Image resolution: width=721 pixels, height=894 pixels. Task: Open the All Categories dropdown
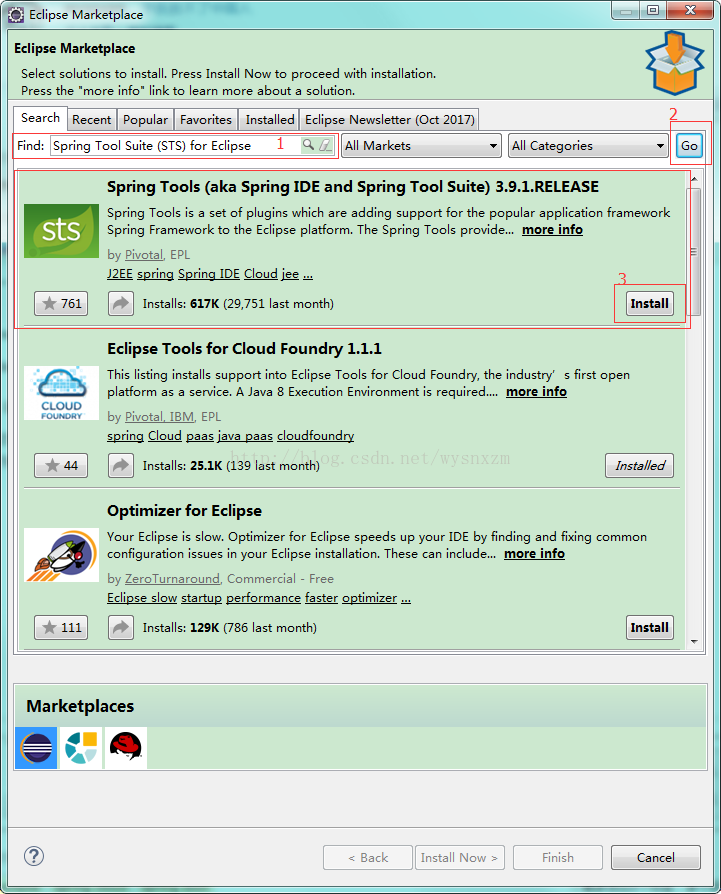[588, 145]
